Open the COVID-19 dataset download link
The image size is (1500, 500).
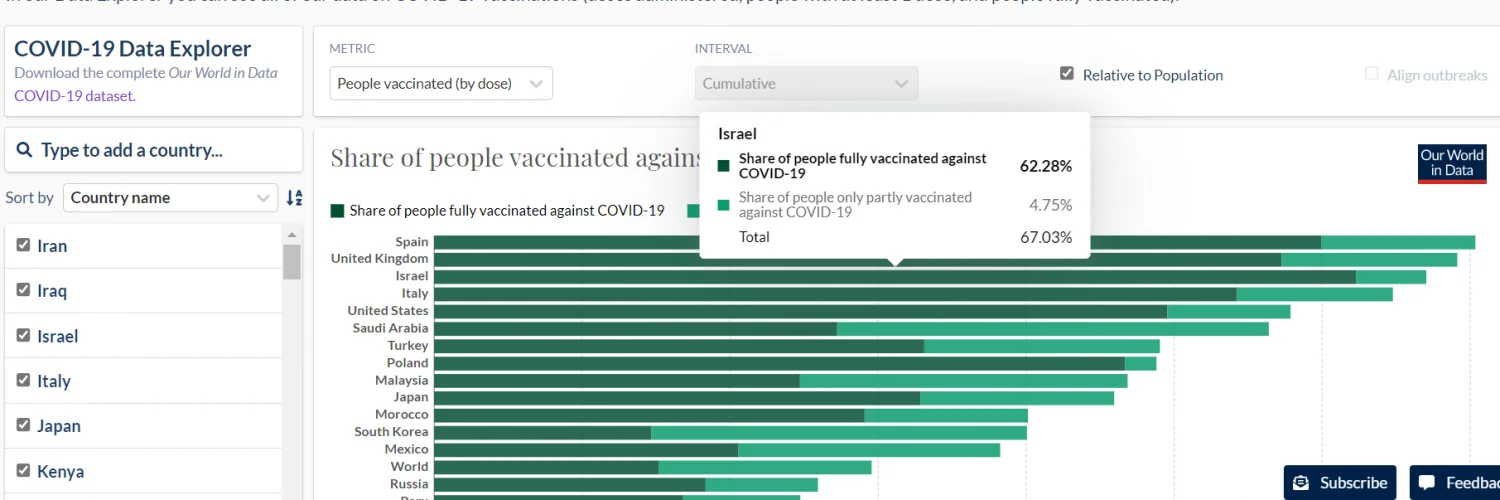(74, 96)
